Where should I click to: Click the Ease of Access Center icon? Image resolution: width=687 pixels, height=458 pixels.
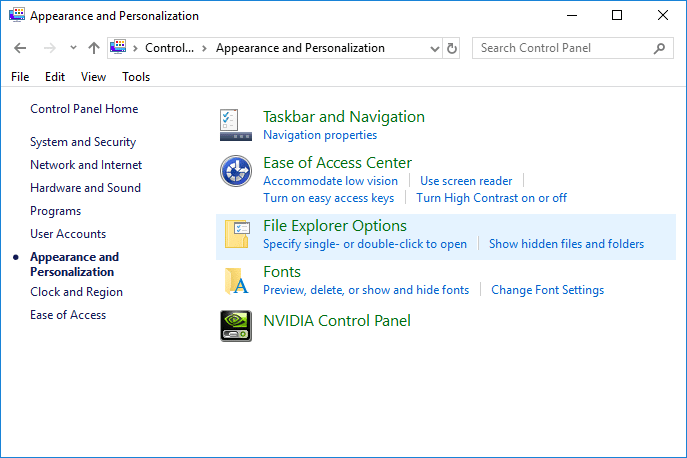click(236, 171)
